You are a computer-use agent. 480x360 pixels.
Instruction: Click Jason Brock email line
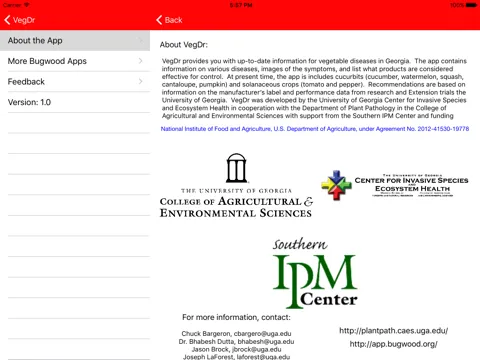pyautogui.click(x=236, y=349)
